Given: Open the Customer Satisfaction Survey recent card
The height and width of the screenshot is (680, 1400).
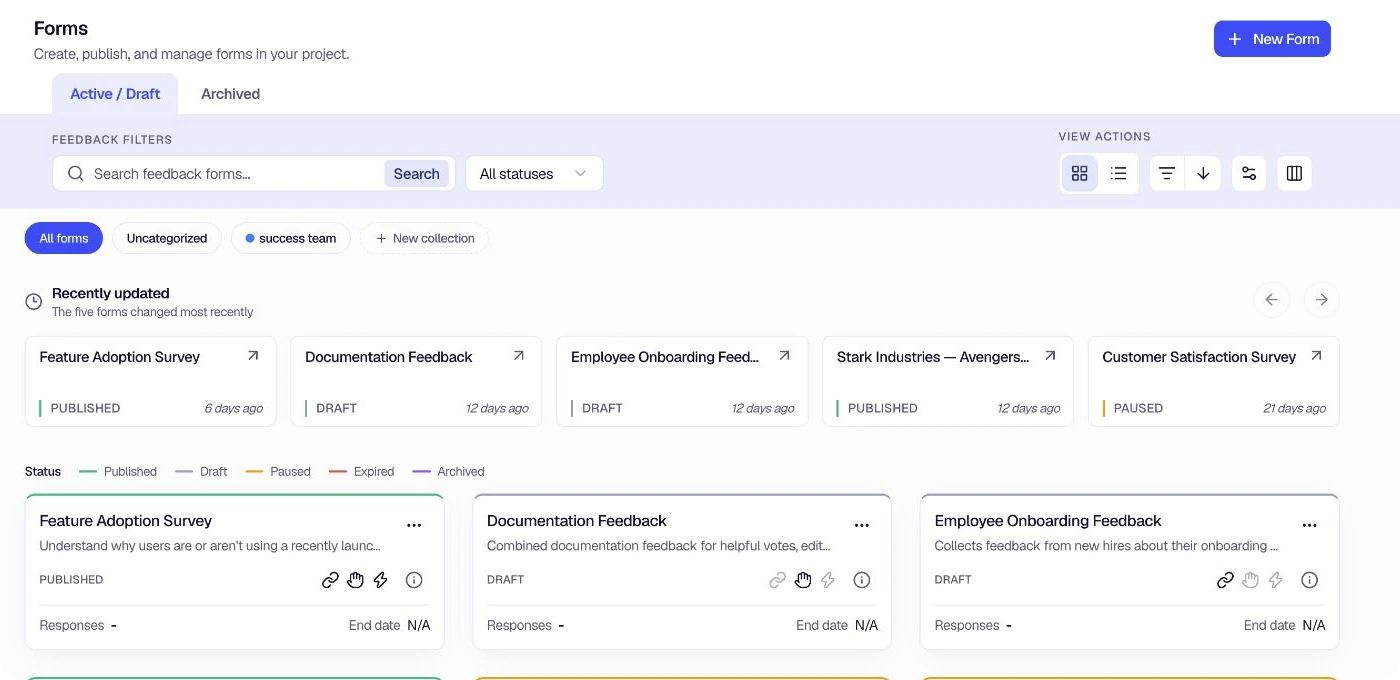Looking at the screenshot, I should click(x=1213, y=381).
